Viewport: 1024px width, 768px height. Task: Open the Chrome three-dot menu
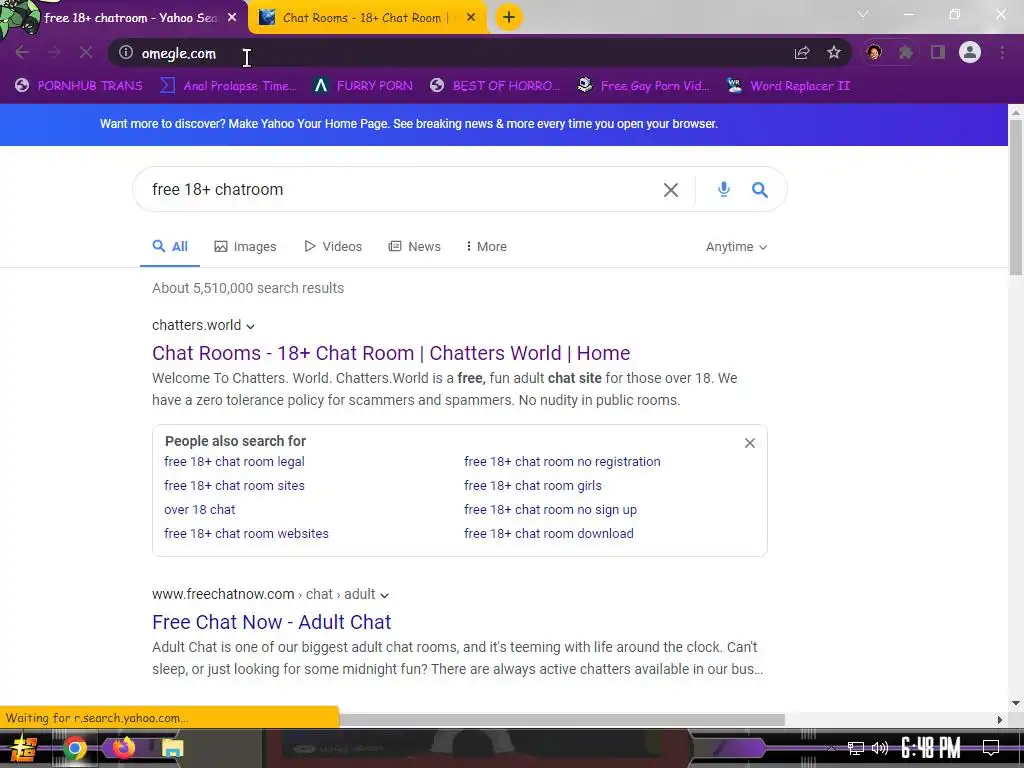coord(1002,53)
